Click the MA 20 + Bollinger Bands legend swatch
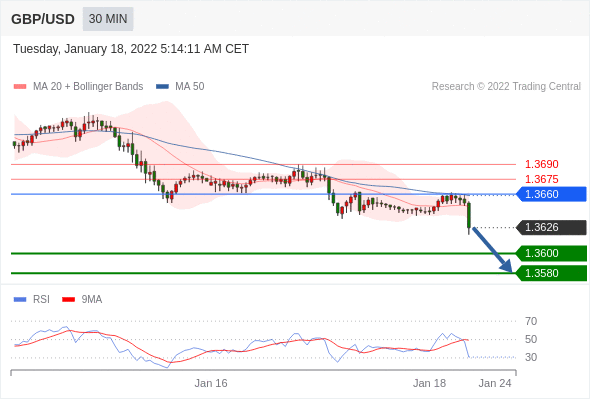The image size is (590, 400). point(20,87)
